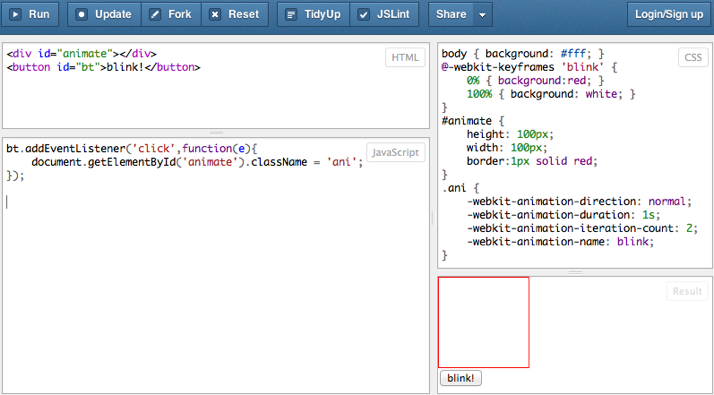Click the HTML panel label
The height and width of the screenshot is (395, 714).
[x=405, y=57]
